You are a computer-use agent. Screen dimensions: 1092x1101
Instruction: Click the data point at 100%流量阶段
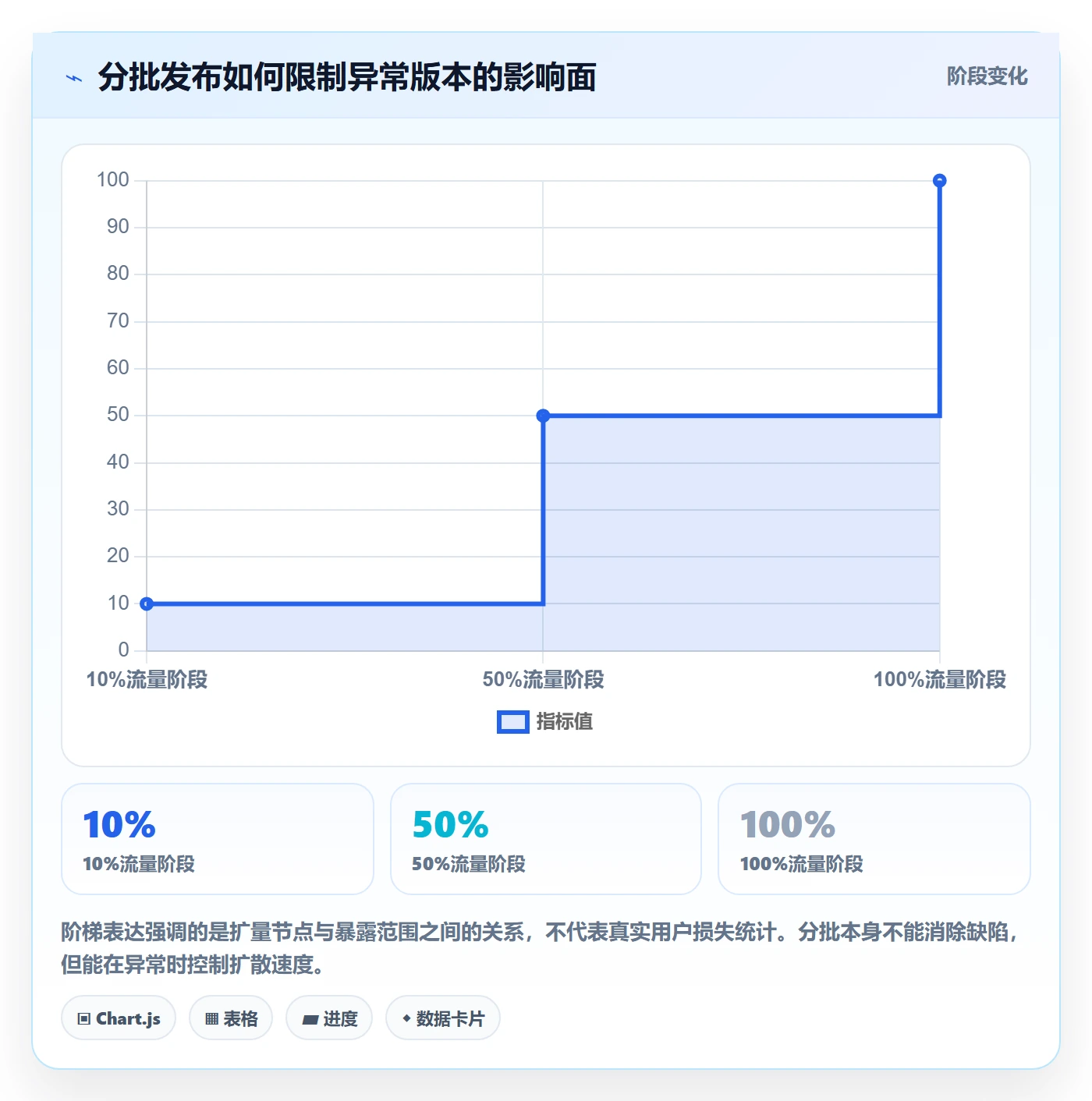(940, 181)
